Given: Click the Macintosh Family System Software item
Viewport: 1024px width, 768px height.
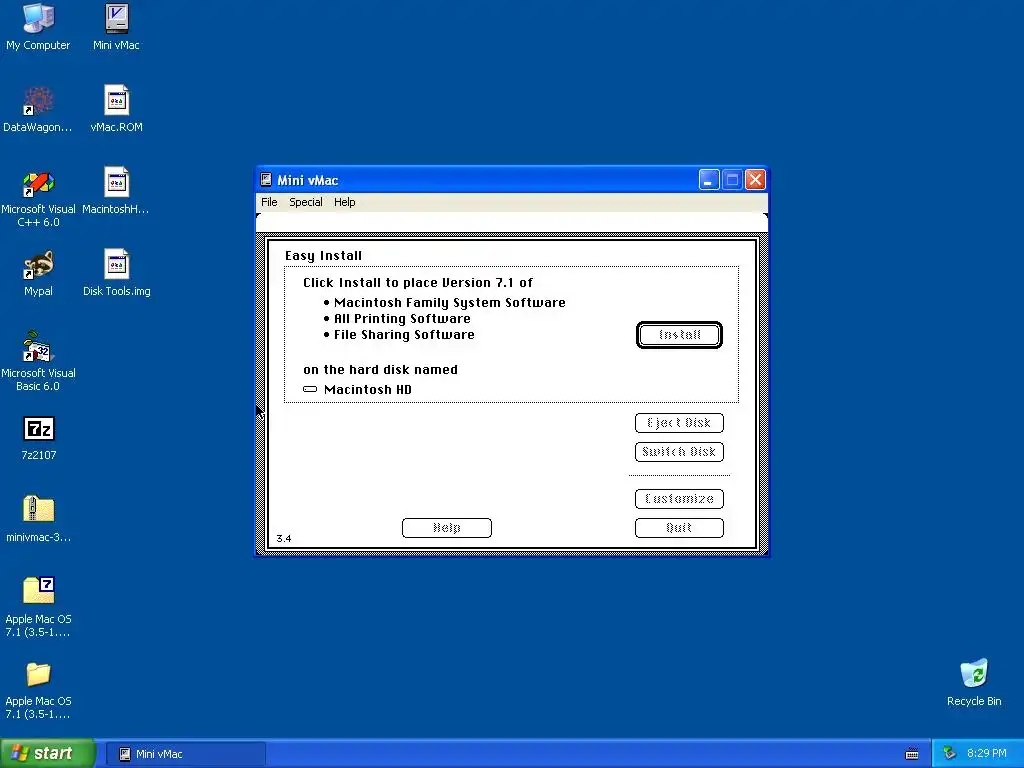Looking at the screenshot, I should tap(449, 302).
